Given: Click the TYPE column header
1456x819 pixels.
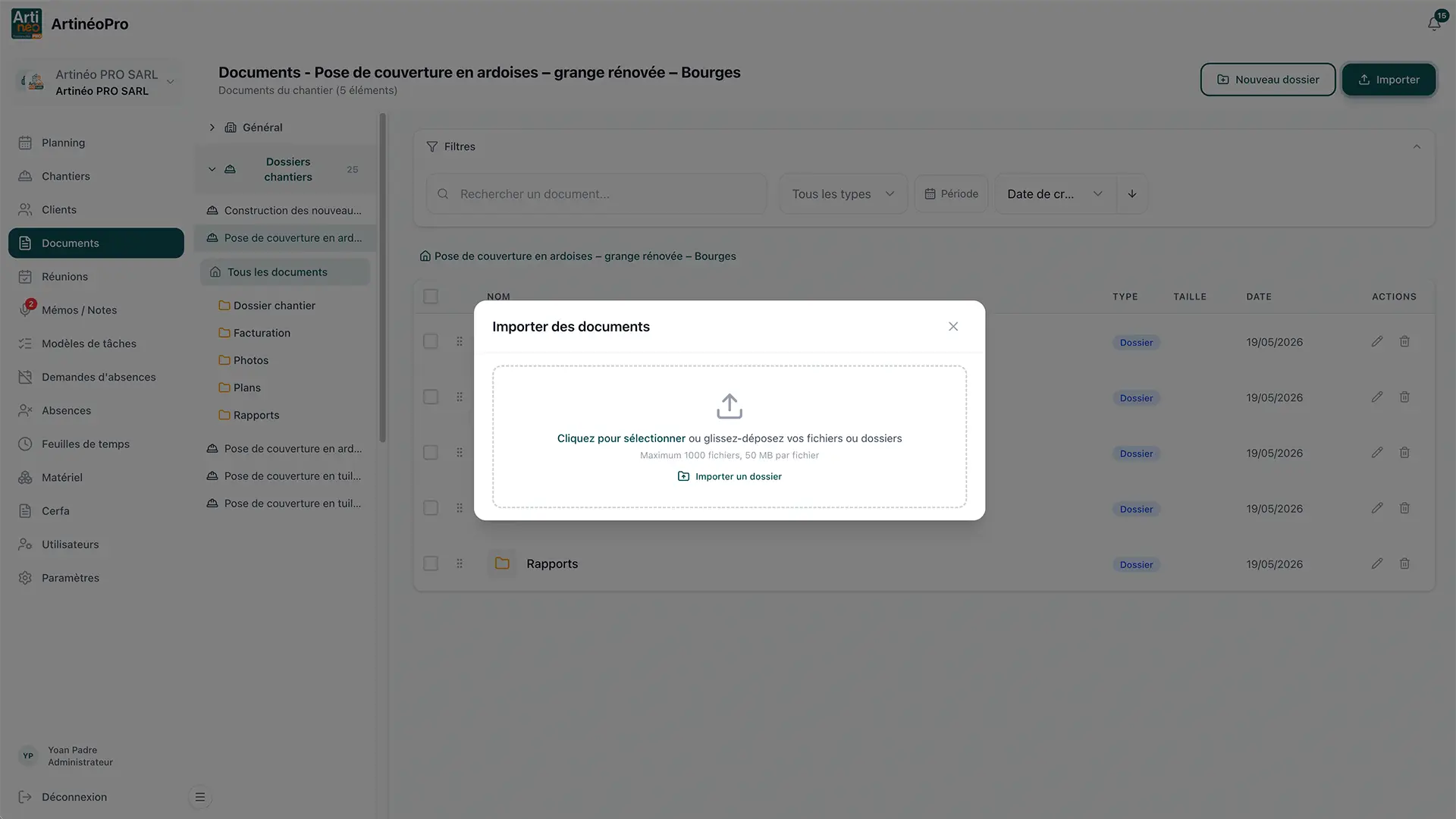Looking at the screenshot, I should point(1125,297).
